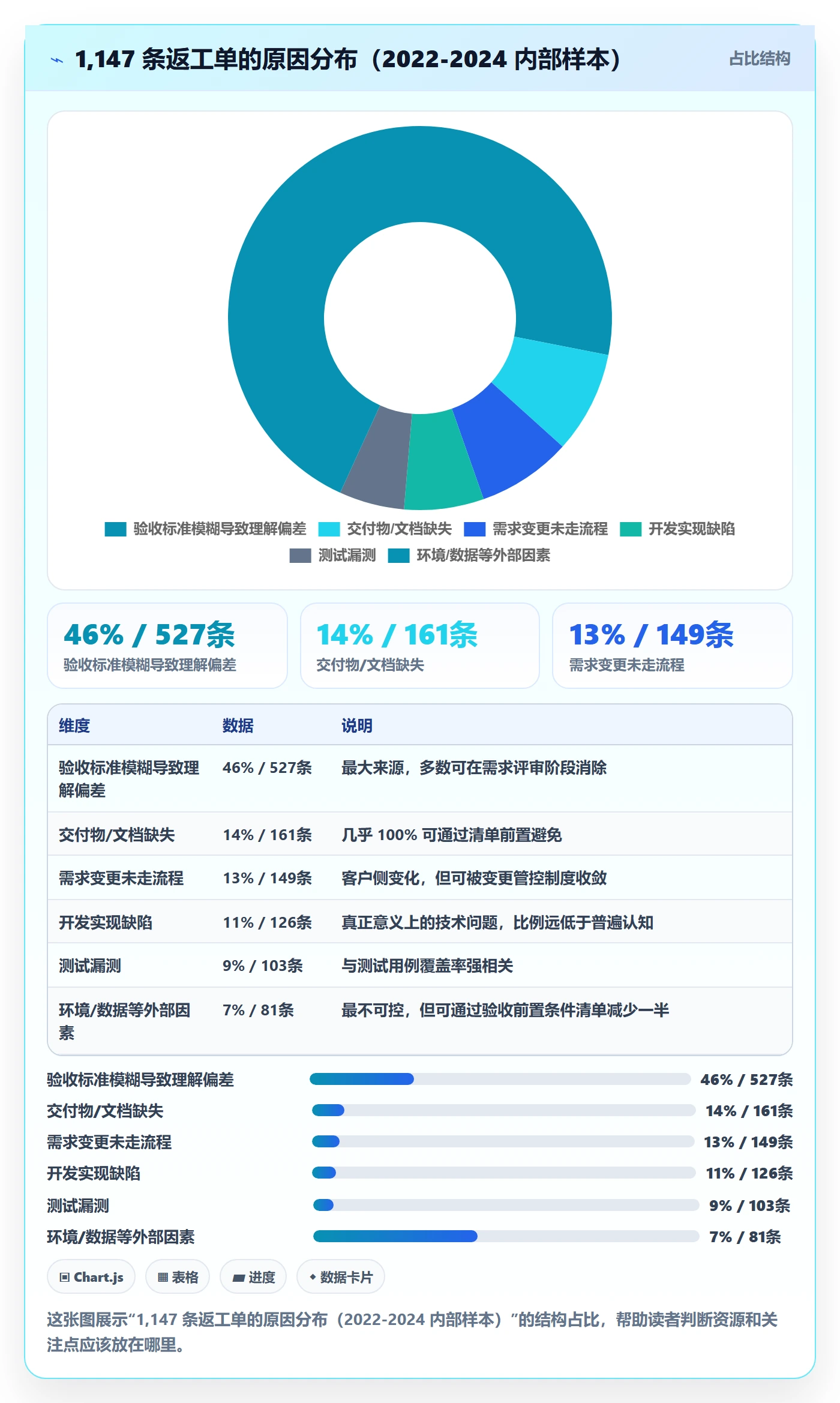840x1403 pixels.
Task: Click the Chart.js tag chip
Action: click(91, 1277)
